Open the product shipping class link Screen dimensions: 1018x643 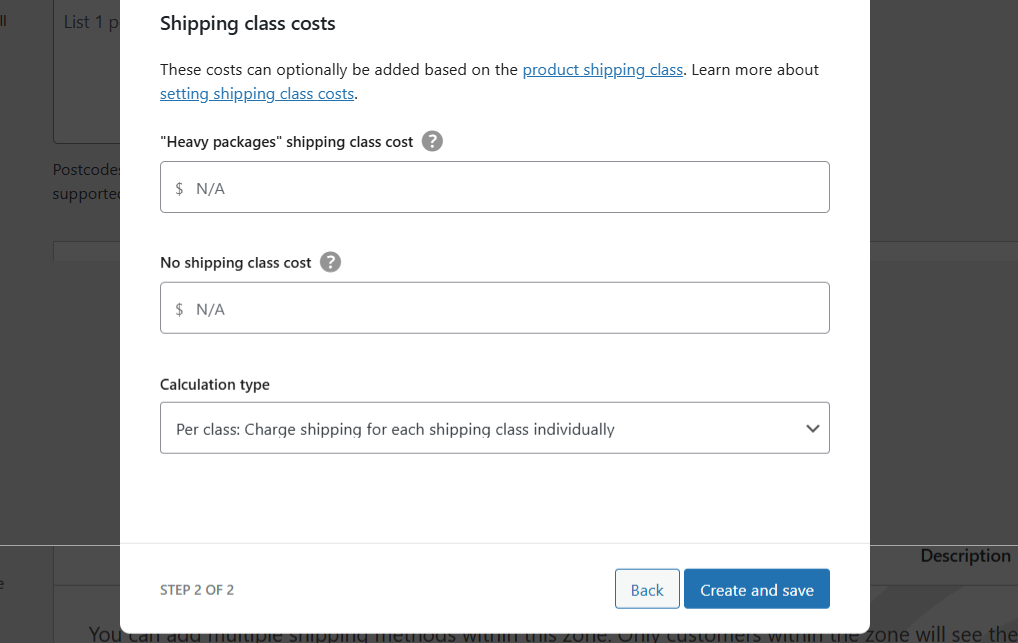[602, 69]
